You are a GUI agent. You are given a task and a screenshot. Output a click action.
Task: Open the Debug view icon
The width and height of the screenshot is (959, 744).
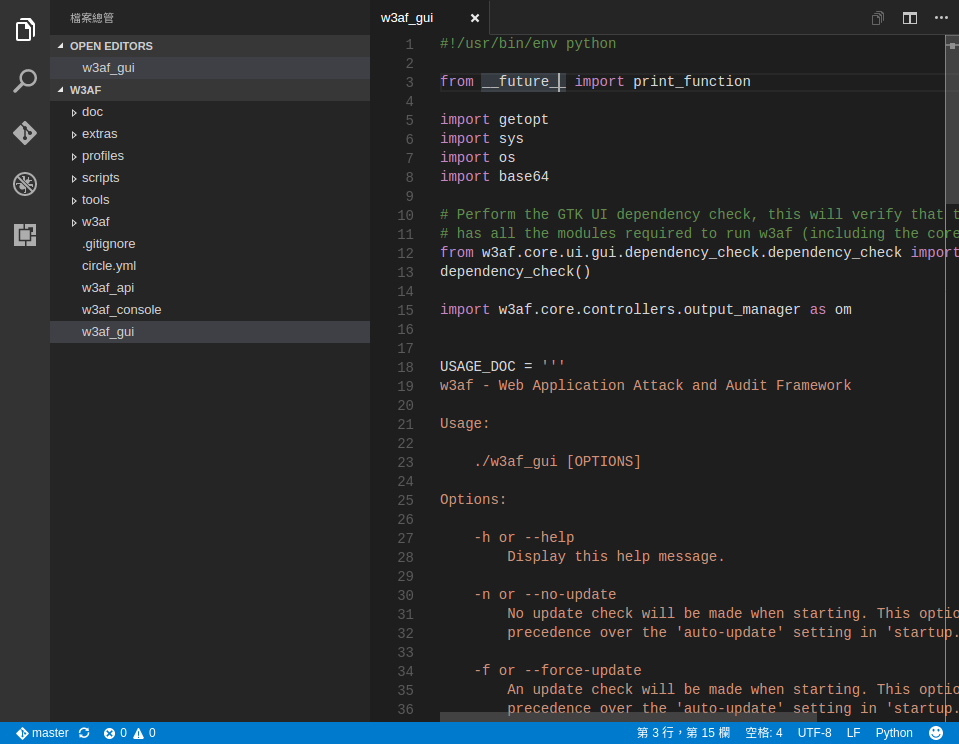click(25, 184)
